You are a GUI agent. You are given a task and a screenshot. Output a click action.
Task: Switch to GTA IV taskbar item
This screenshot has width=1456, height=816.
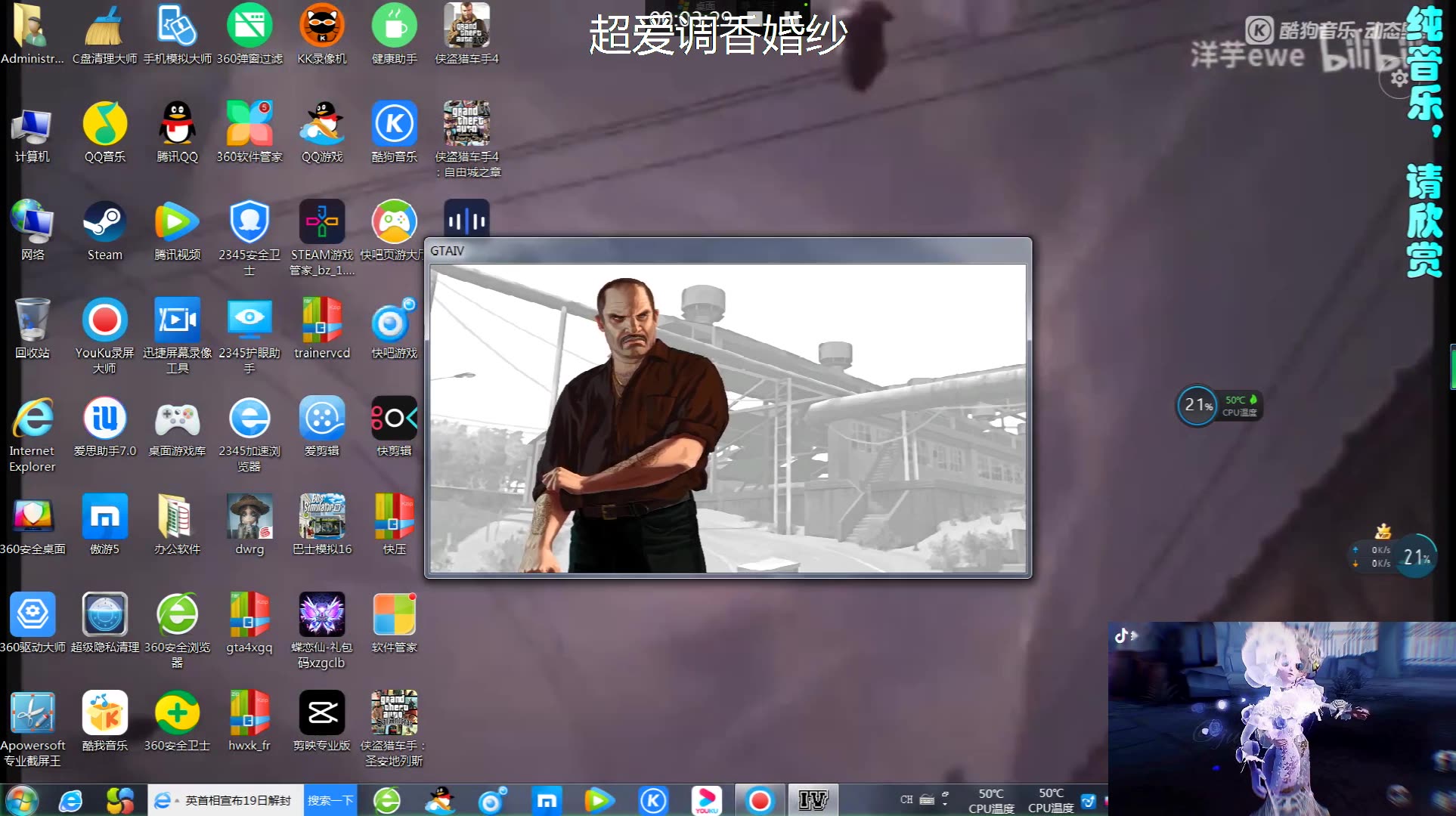[813, 800]
